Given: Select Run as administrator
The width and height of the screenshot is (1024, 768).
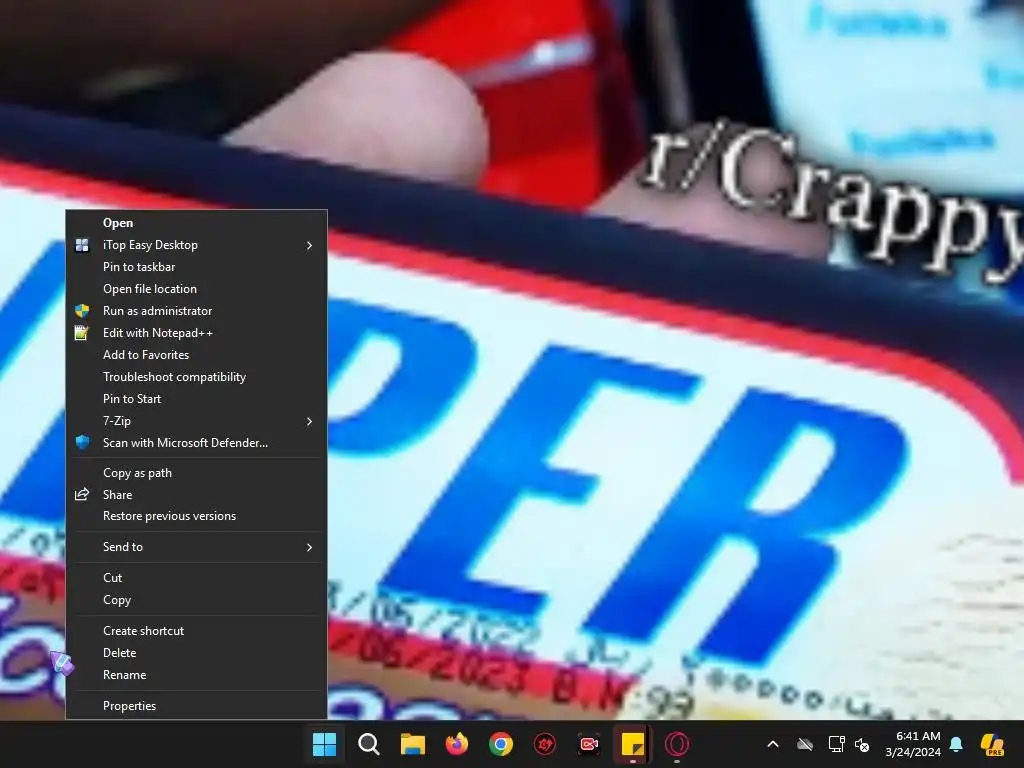Looking at the screenshot, I should [x=196, y=311].
